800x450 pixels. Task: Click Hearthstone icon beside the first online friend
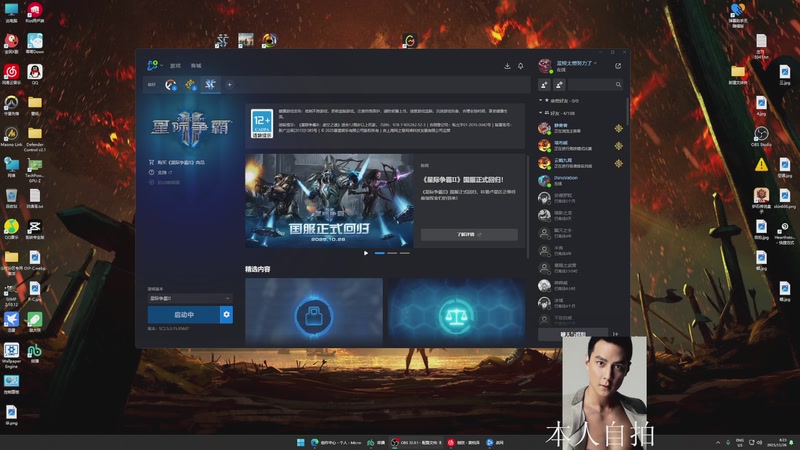(618, 128)
